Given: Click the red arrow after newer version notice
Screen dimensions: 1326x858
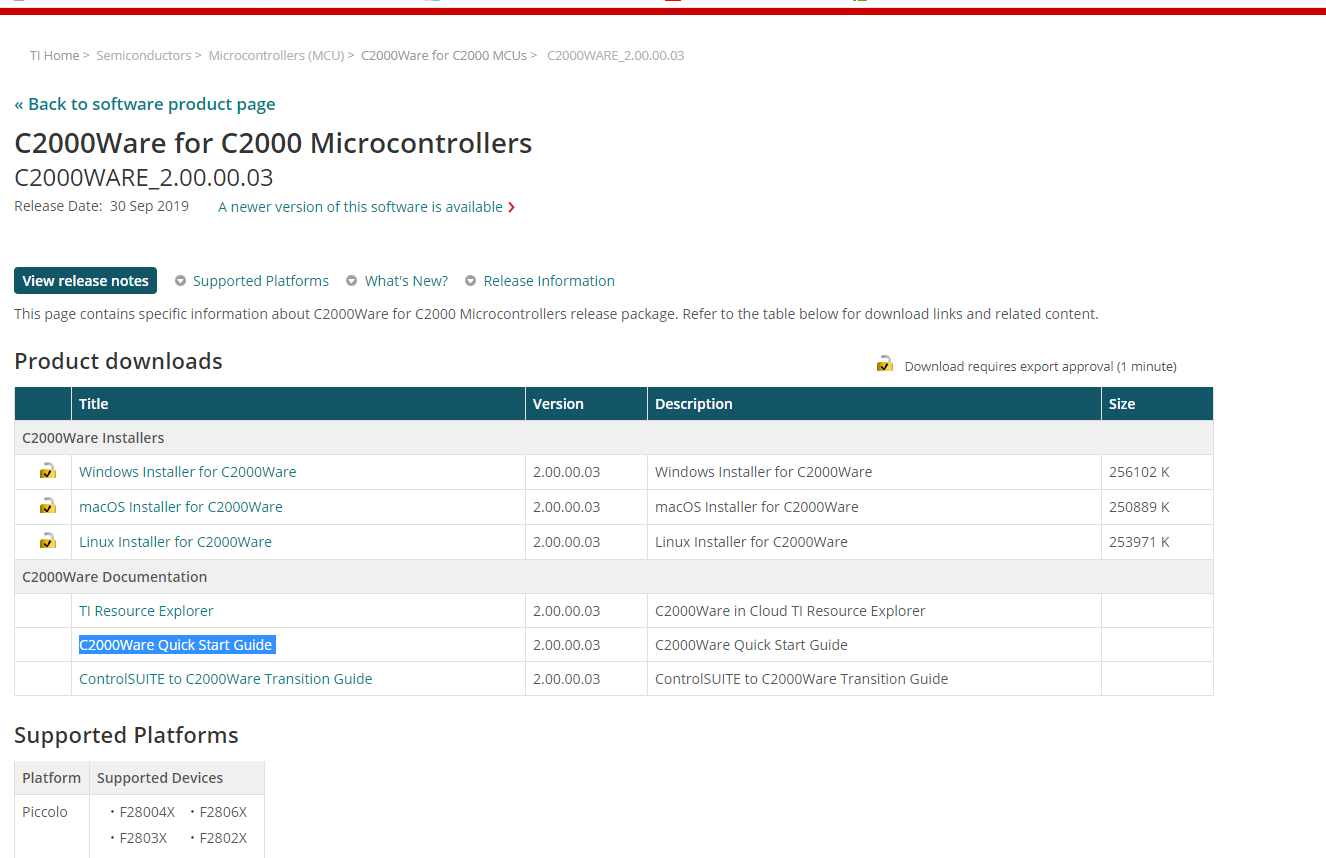Looking at the screenshot, I should [512, 207].
